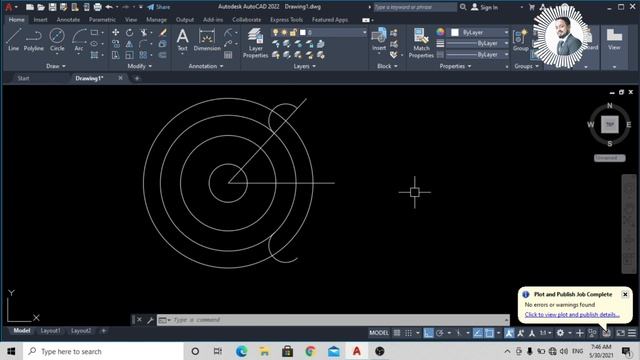Screen dimensions: 640x360
Task: Open Workspace Switching gear in status bar
Action: (x=560, y=333)
